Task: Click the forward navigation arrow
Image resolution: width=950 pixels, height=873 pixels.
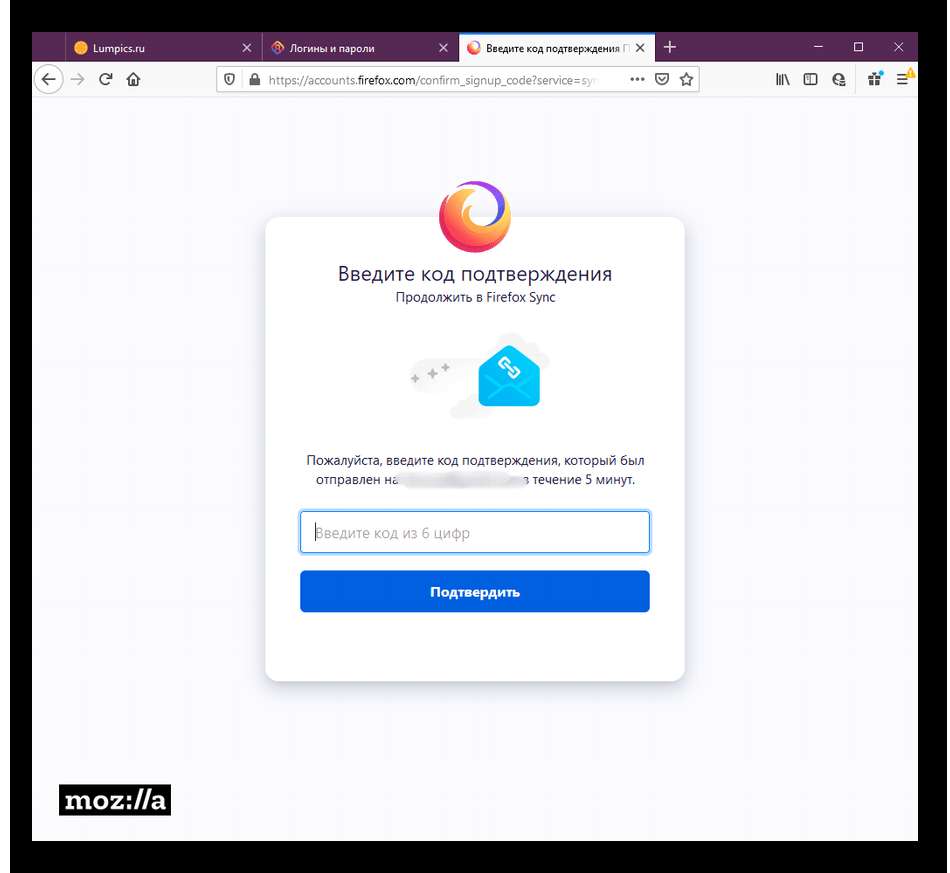Action: [x=78, y=79]
